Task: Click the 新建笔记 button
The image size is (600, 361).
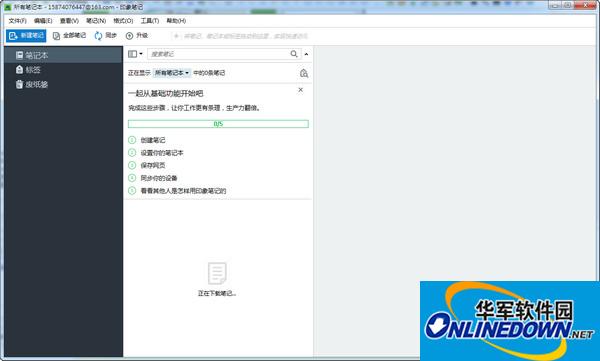Action: (x=26, y=36)
